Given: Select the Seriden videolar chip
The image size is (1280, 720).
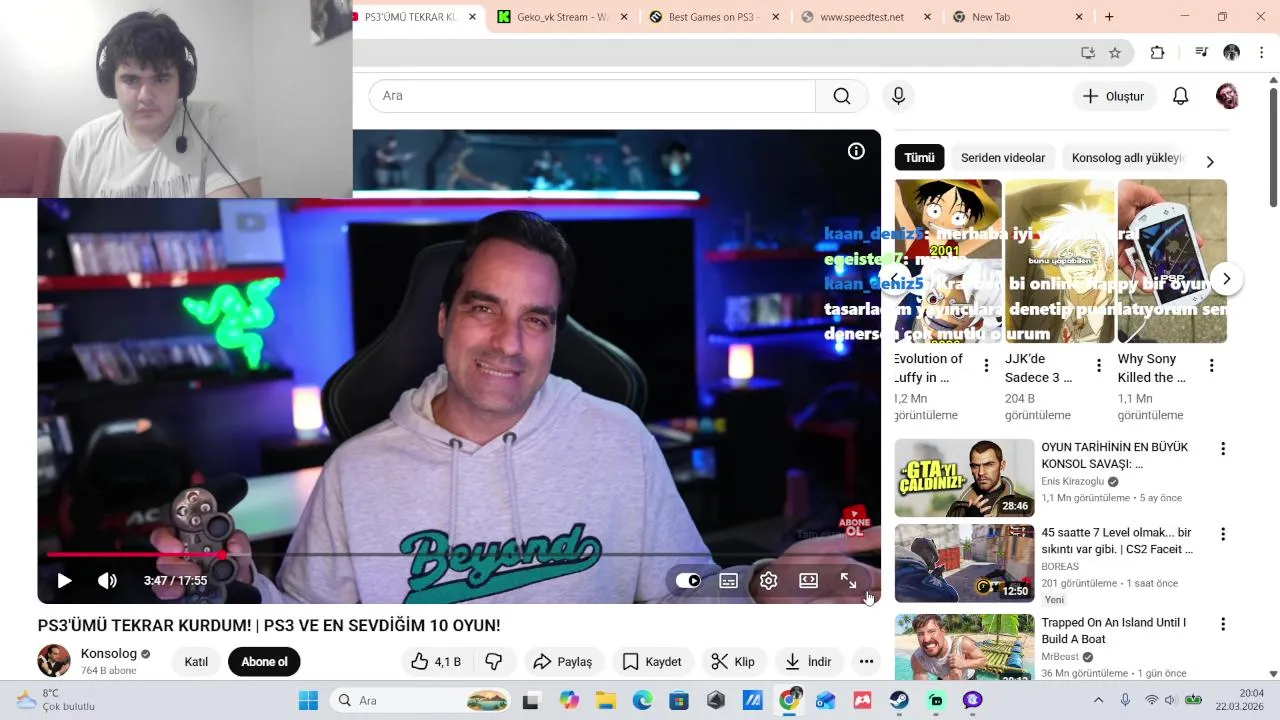Looking at the screenshot, I should 1003,158.
